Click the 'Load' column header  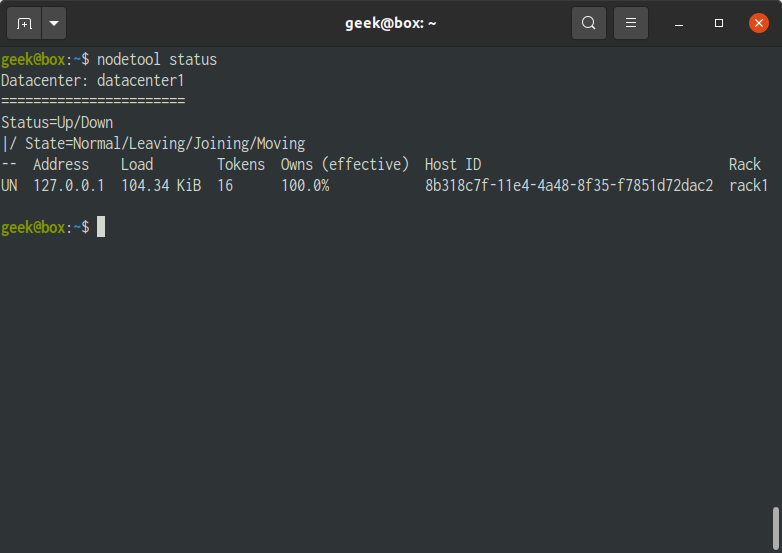(137, 165)
